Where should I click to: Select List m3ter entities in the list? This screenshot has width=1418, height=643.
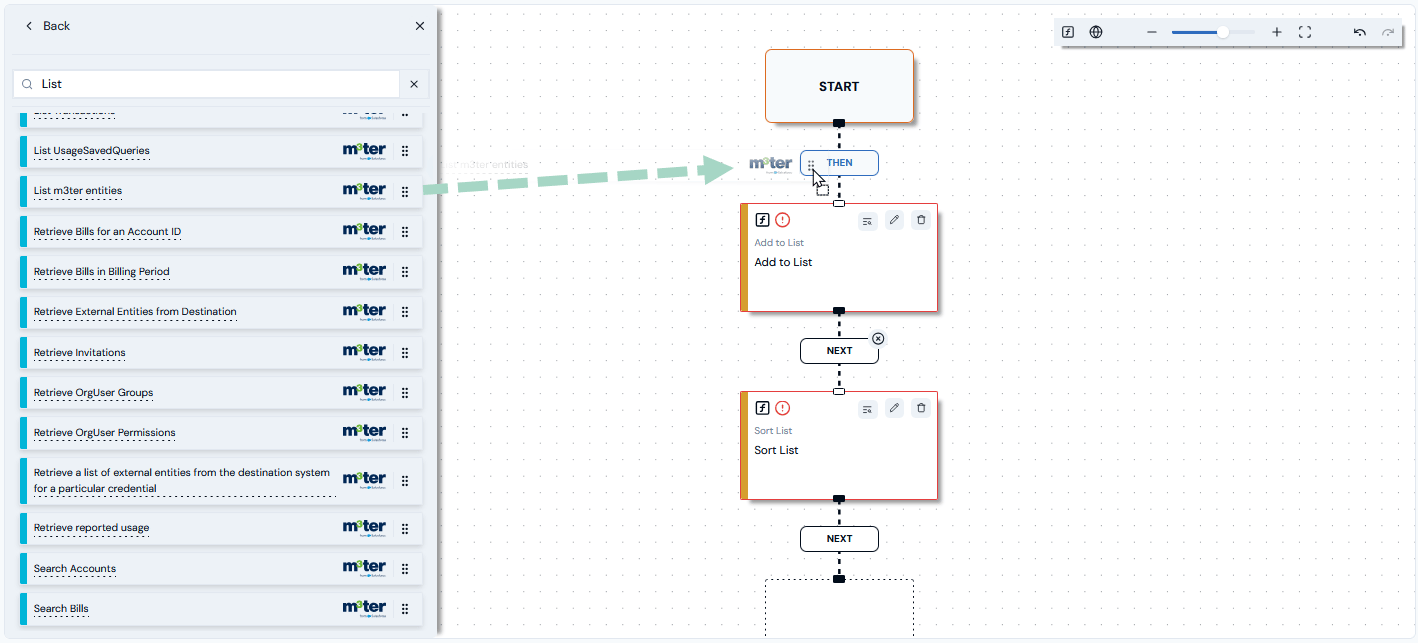tap(220, 191)
